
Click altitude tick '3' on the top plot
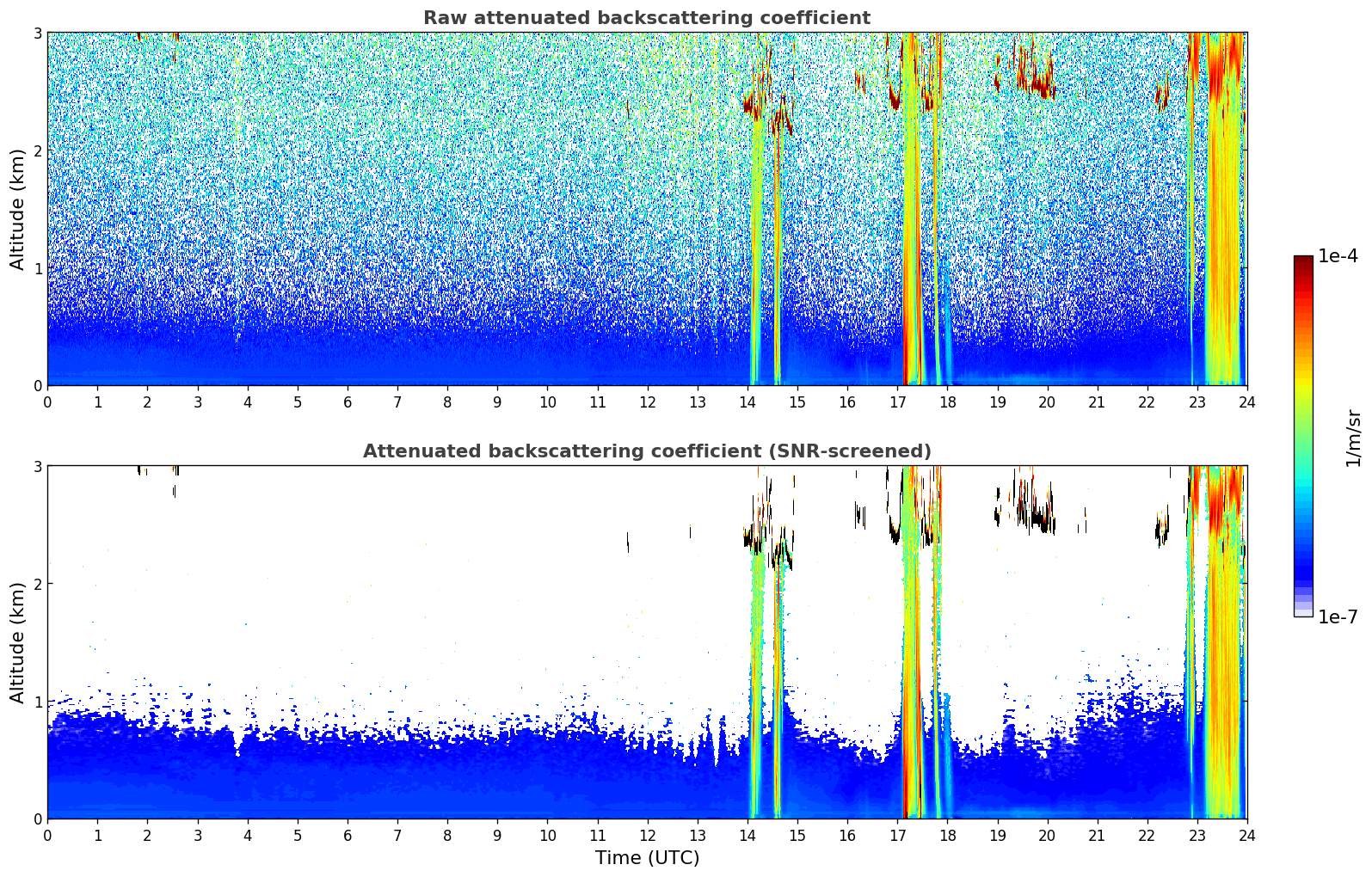tap(37, 33)
